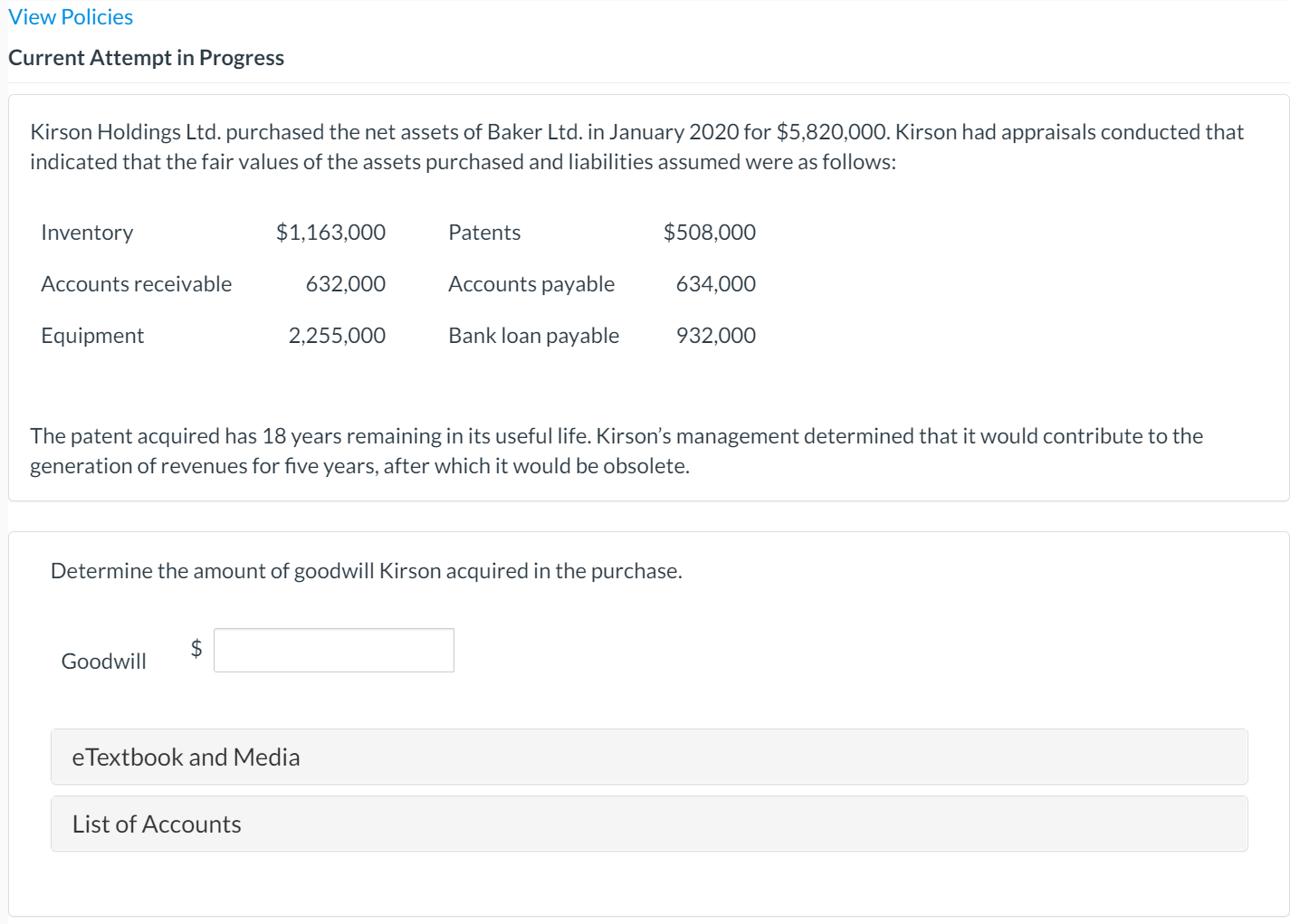Select the Patents label
The height and width of the screenshot is (924, 1290).
484,233
